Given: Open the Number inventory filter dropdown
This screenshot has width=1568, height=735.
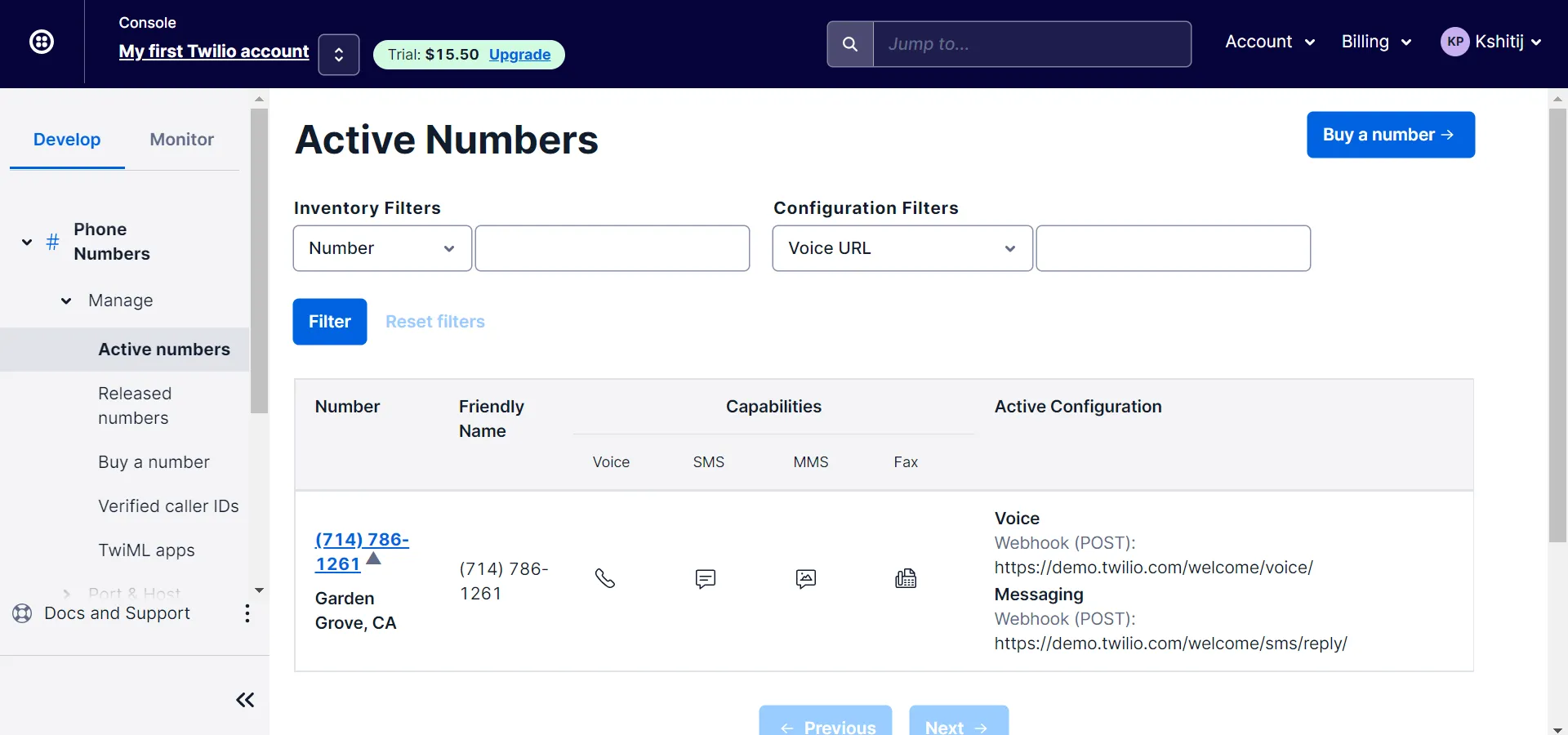Looking at the screenshot, I should click(382, 248).
